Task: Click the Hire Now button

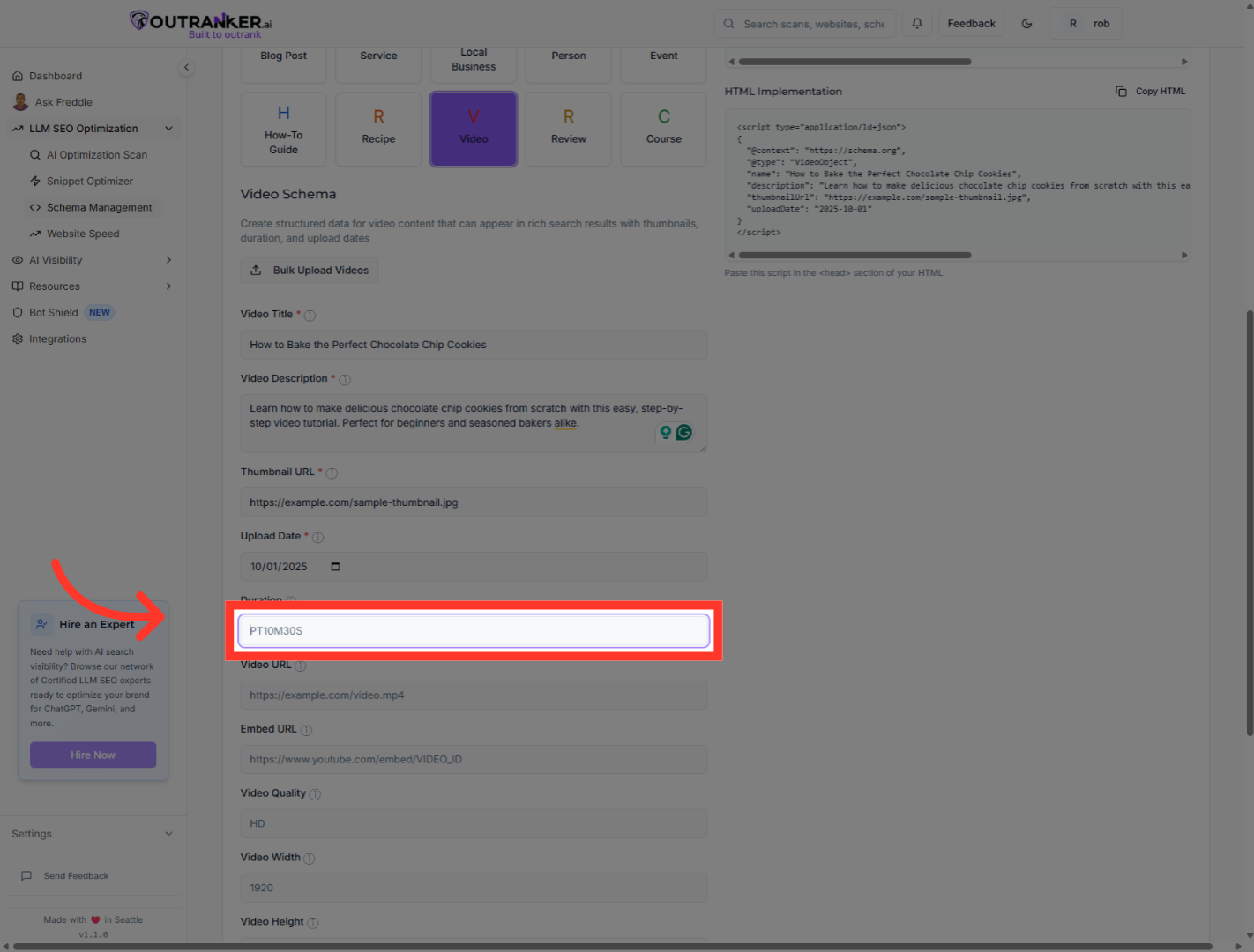Action: coord(93,755)
